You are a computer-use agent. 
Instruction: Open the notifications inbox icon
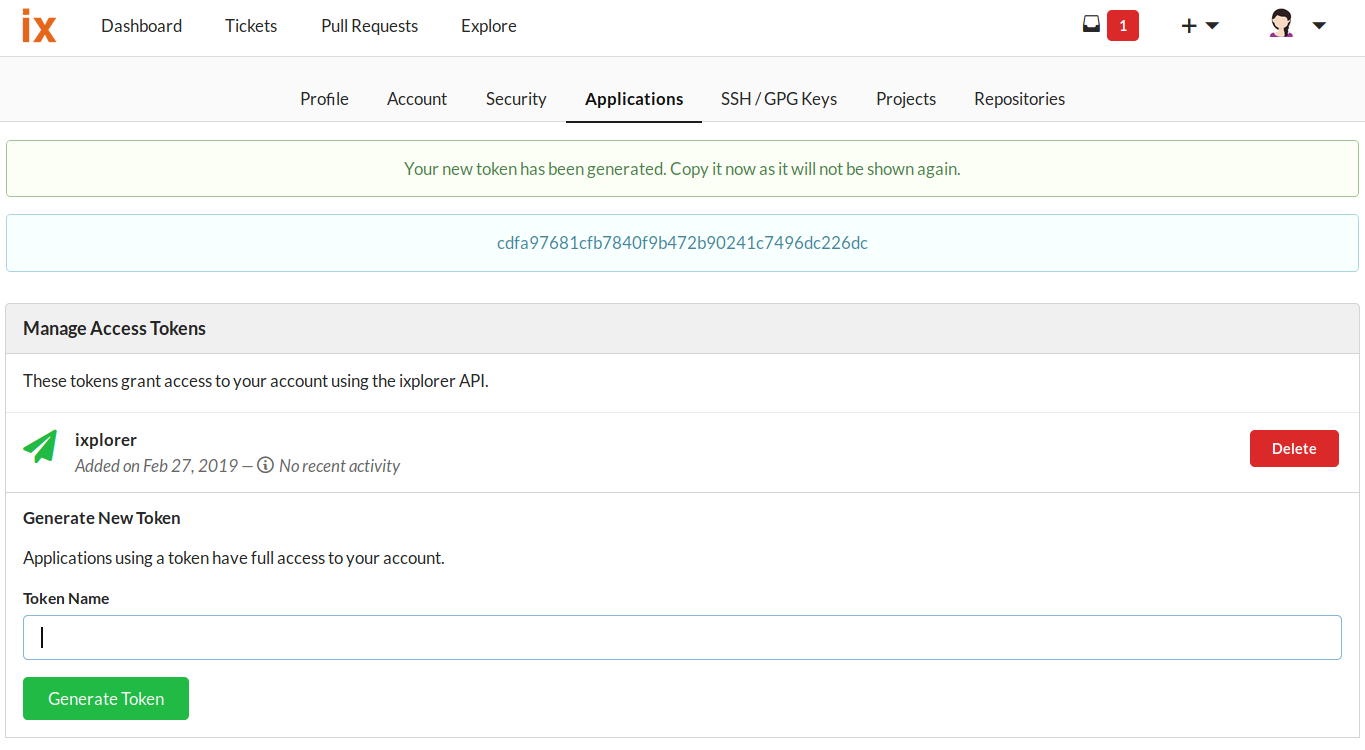pos(1091,25)
